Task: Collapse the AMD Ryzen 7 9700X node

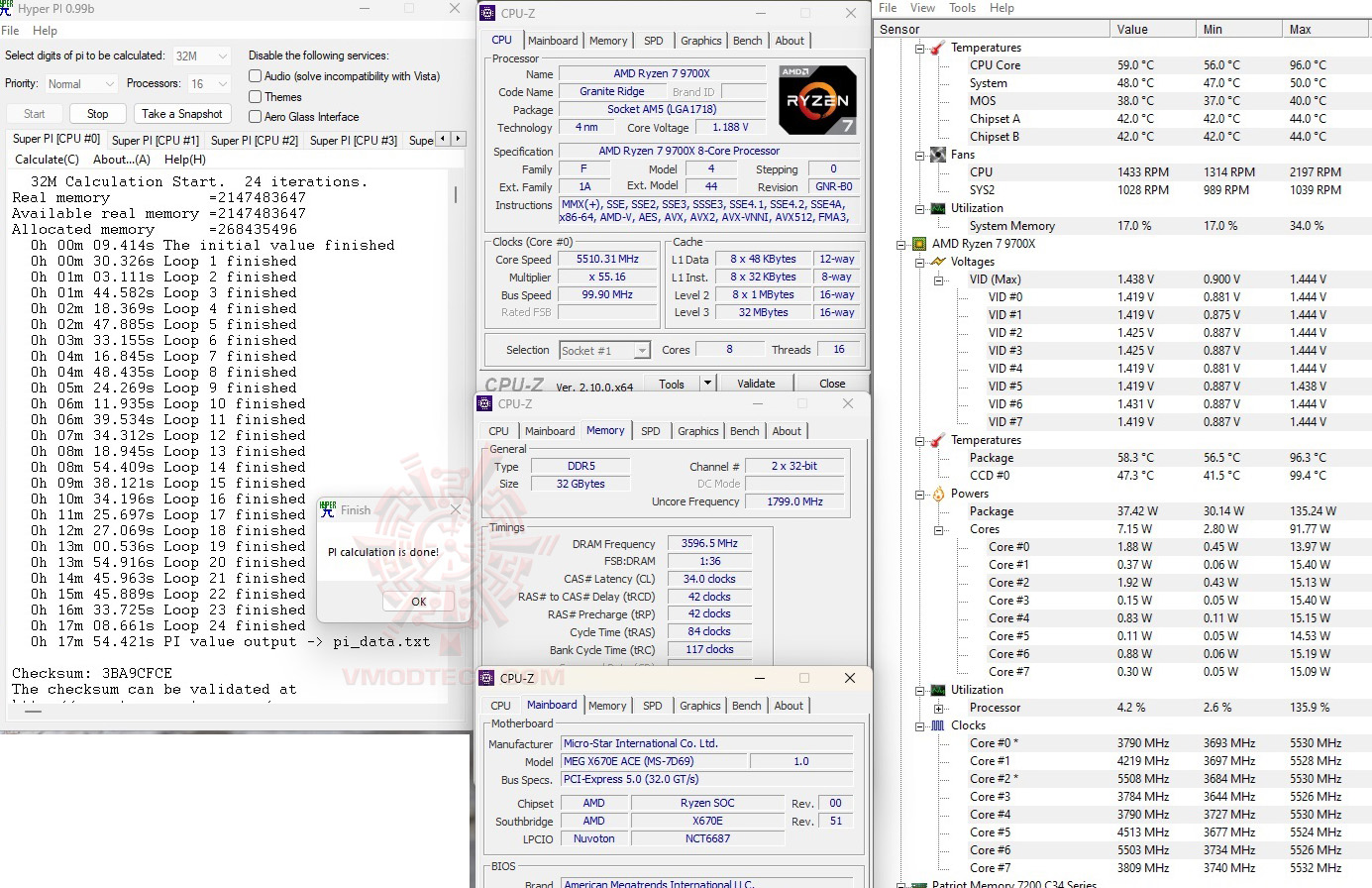Action: point(901,244)
